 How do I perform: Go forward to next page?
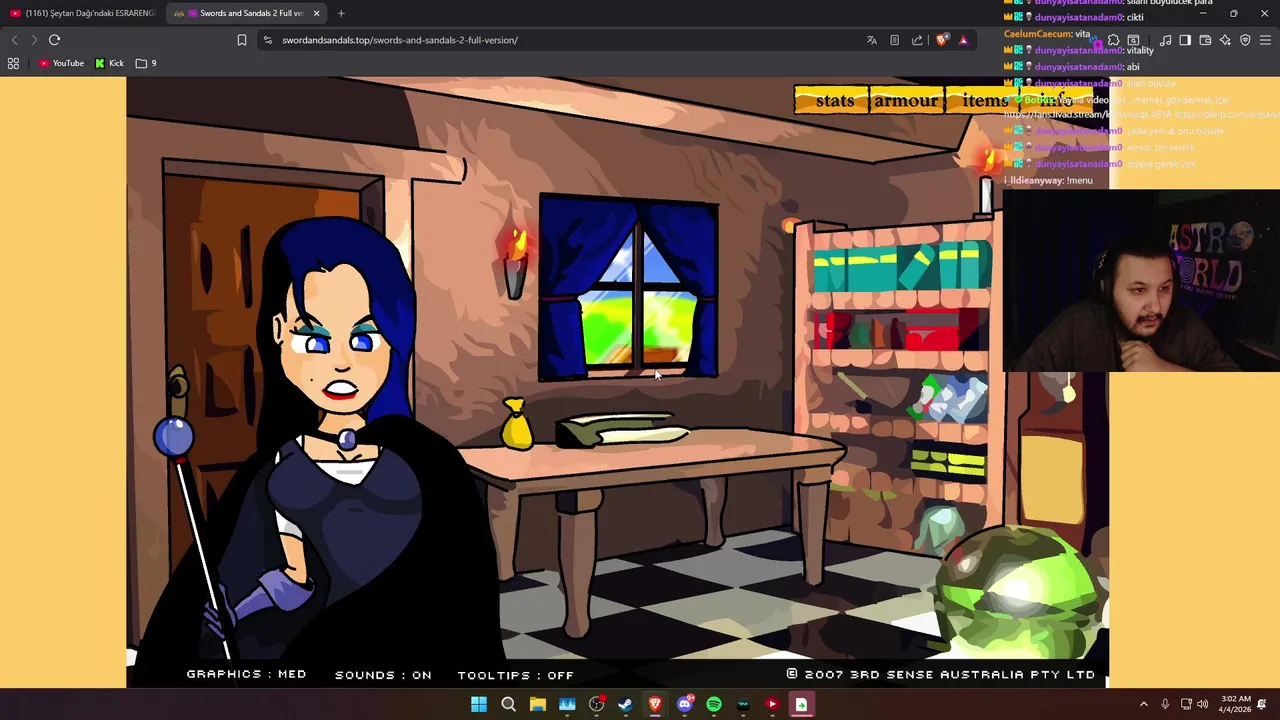click(x=33, y=40)
